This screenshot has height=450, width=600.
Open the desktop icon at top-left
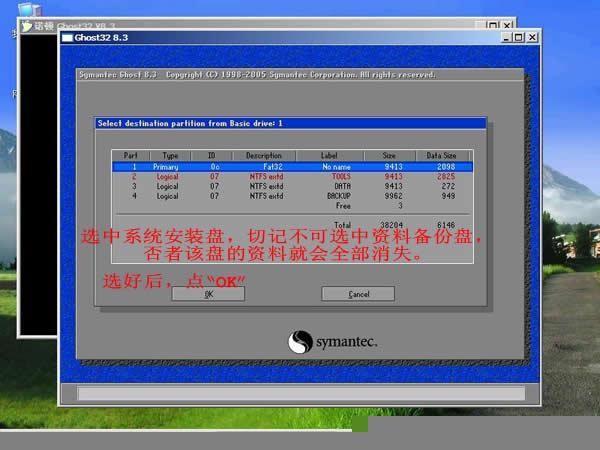pos(27,6)
